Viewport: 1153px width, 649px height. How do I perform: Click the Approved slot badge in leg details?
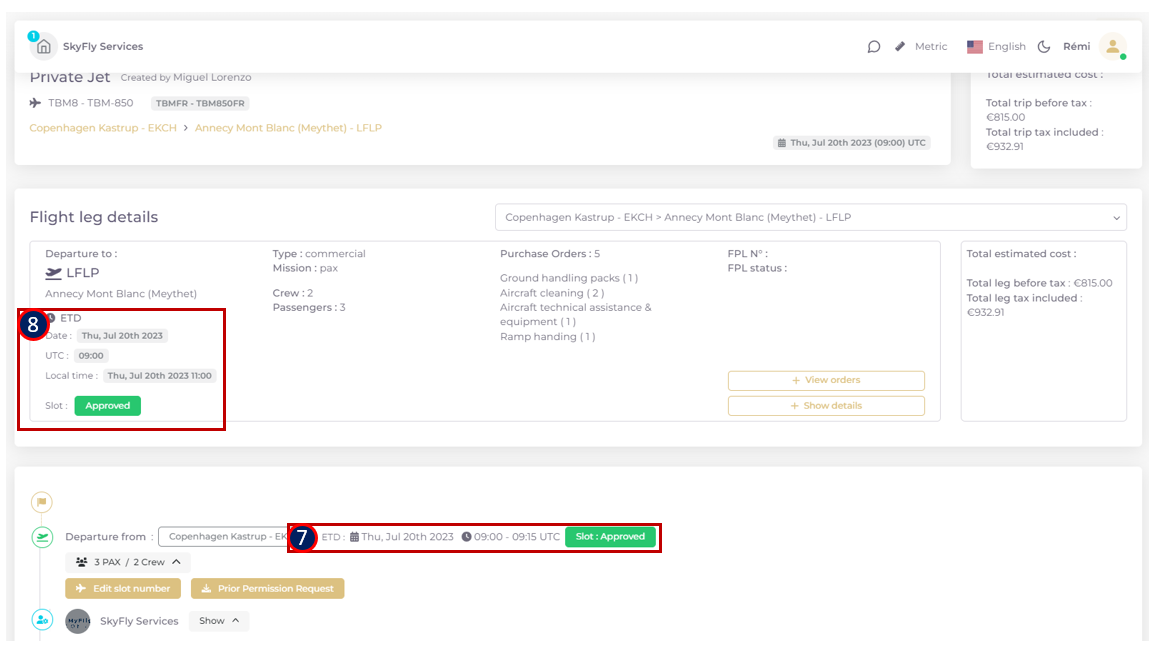[x=107, y=406]
